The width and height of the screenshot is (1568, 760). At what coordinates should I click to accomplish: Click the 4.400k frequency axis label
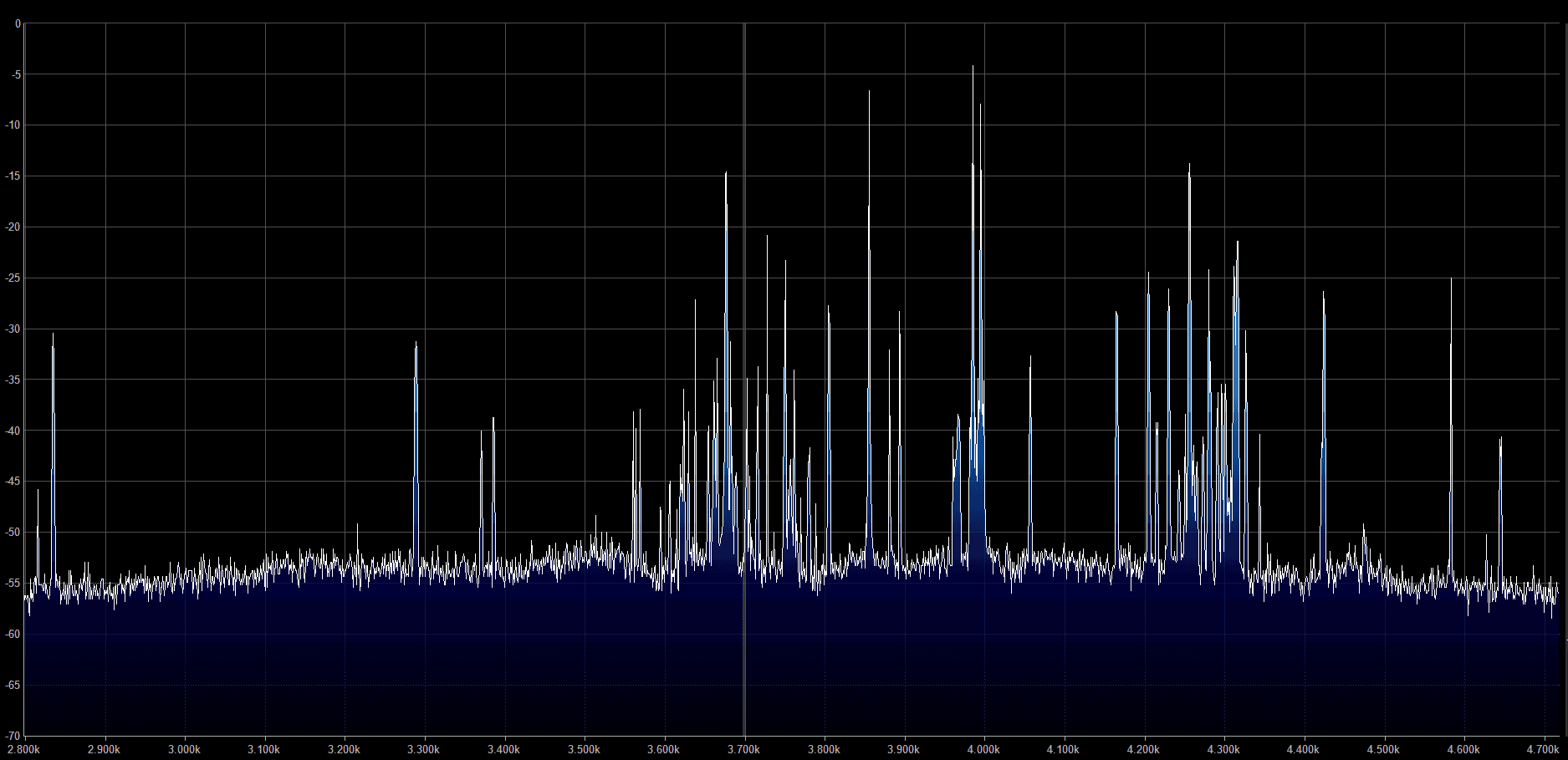(x=1304, y=750)
